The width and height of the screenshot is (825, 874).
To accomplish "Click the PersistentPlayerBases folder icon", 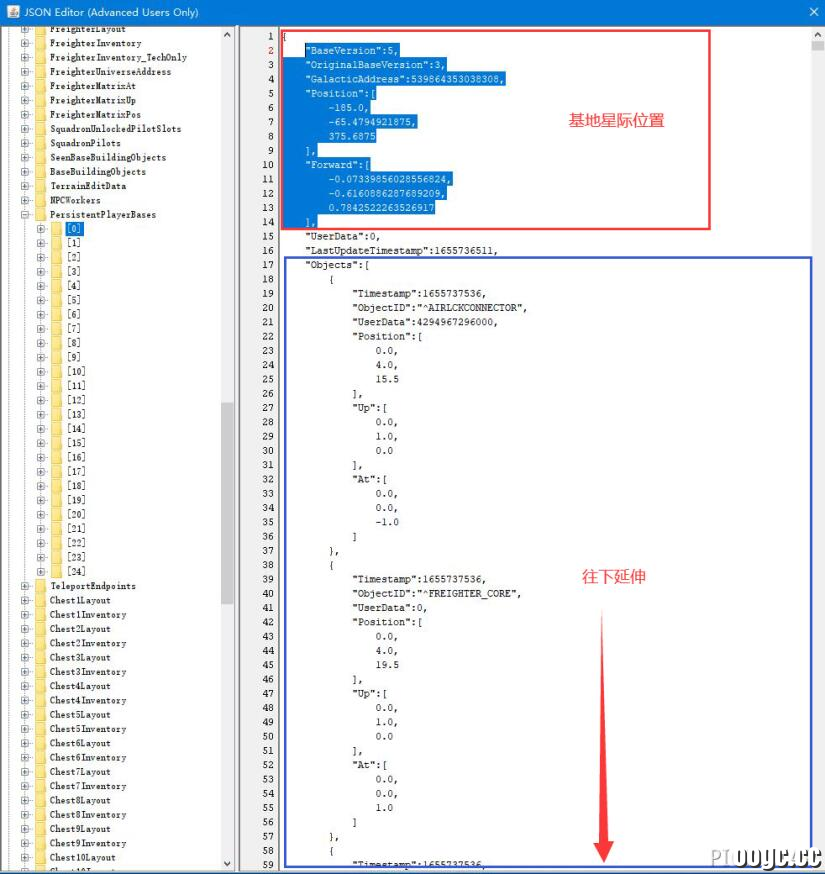I will [40, 215].
